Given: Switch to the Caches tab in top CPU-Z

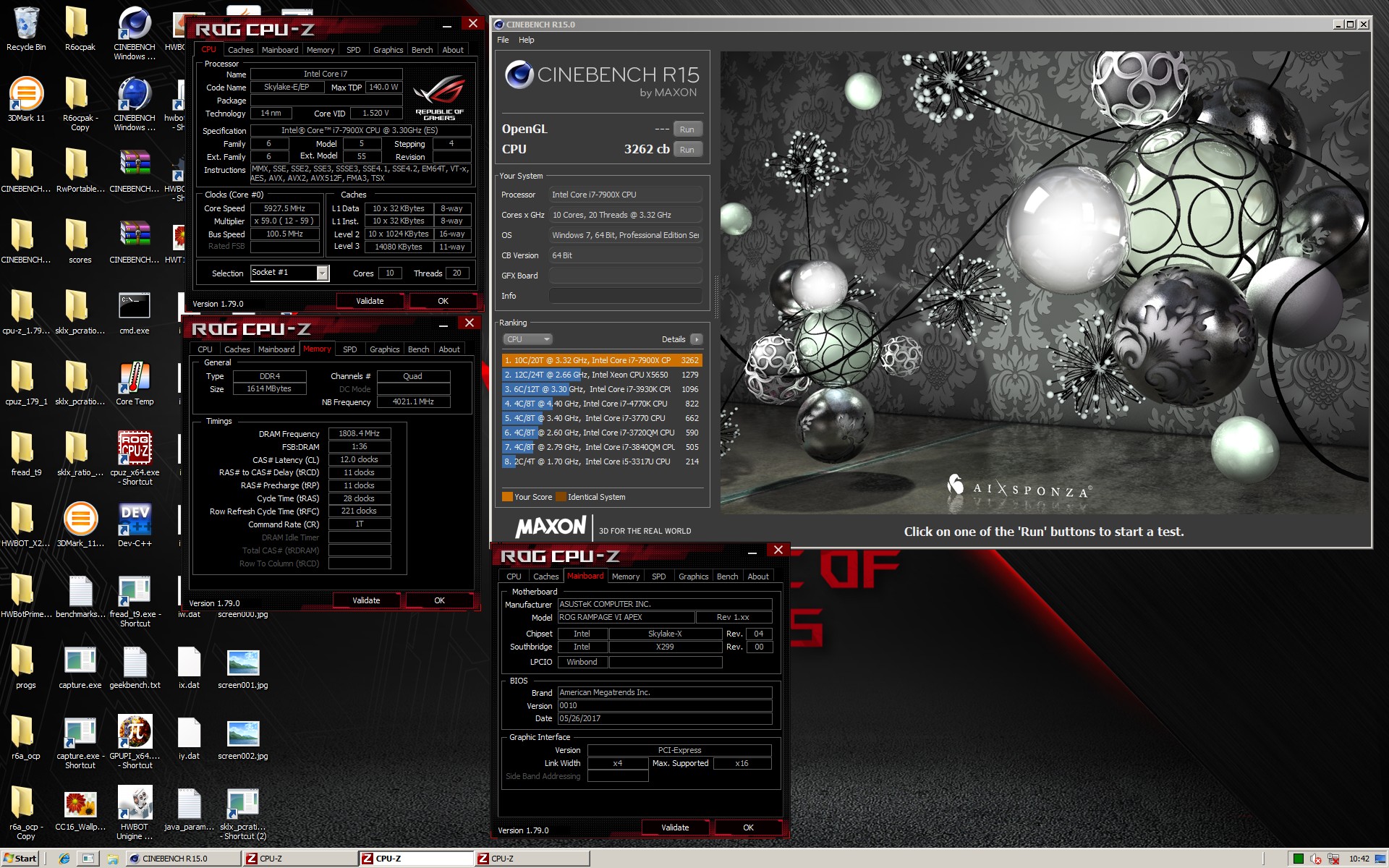Looking at the screenshot, I should tap(240, 50).
